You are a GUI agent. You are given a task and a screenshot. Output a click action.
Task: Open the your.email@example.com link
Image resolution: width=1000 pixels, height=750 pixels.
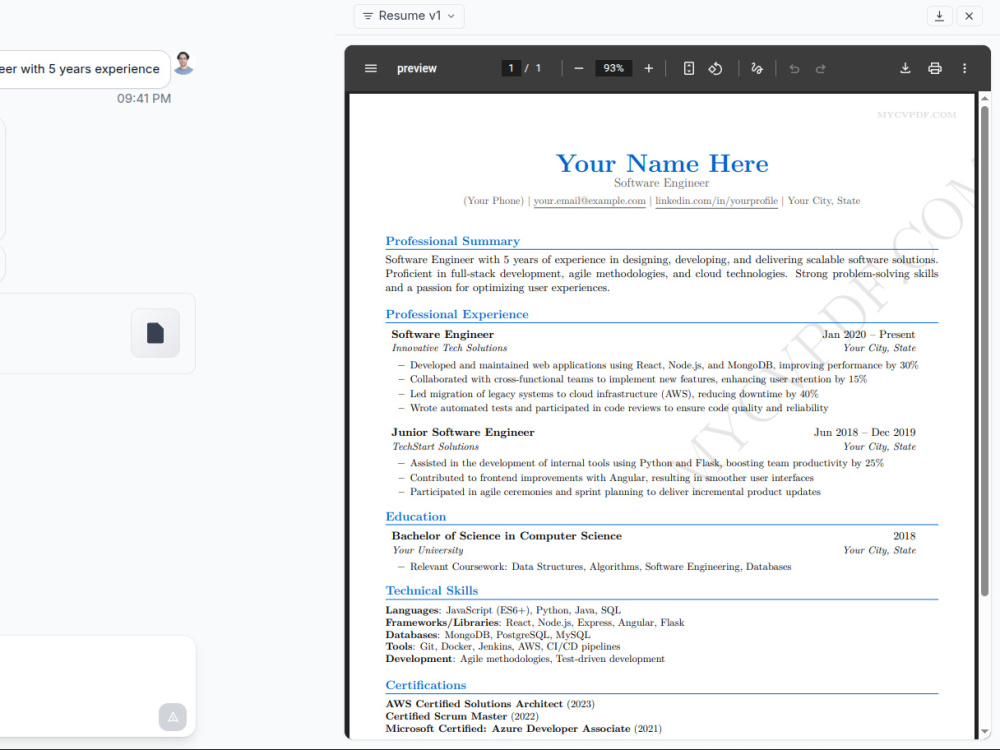(x=589, y=201)
